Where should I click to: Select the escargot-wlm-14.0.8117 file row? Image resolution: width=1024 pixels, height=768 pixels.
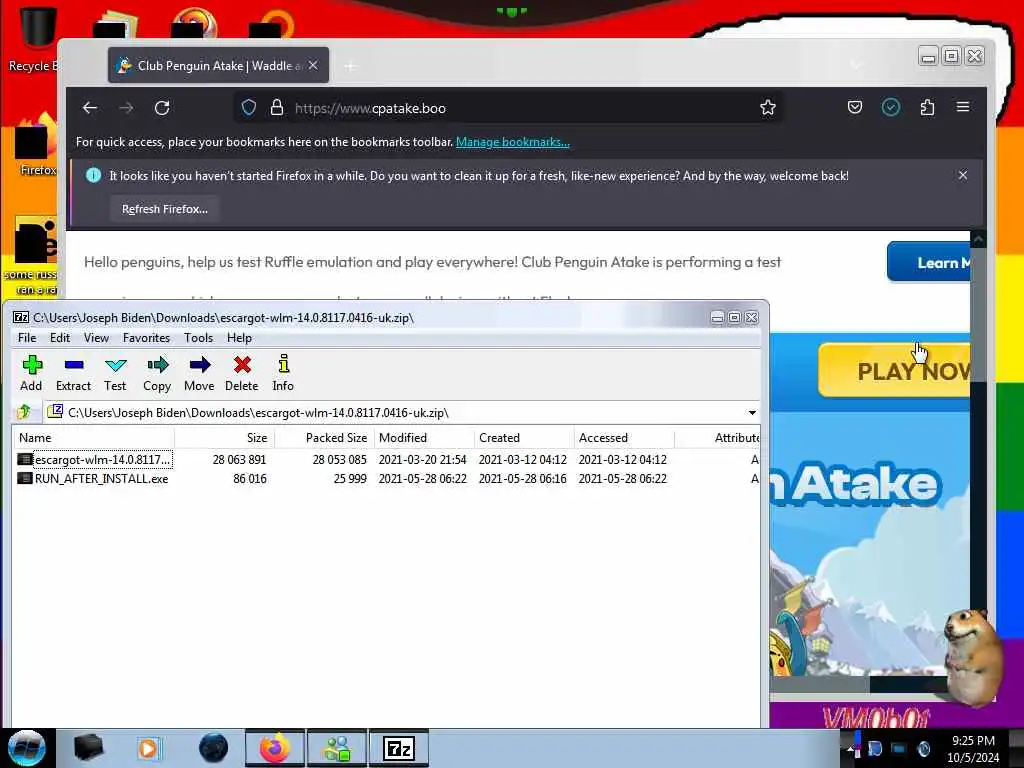click(387, 460)
